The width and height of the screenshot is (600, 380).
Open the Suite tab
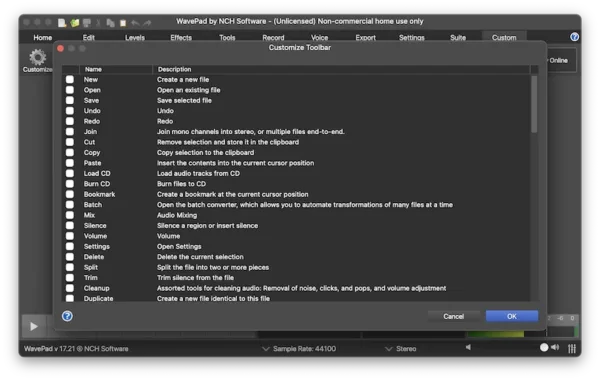coord(458,38)
